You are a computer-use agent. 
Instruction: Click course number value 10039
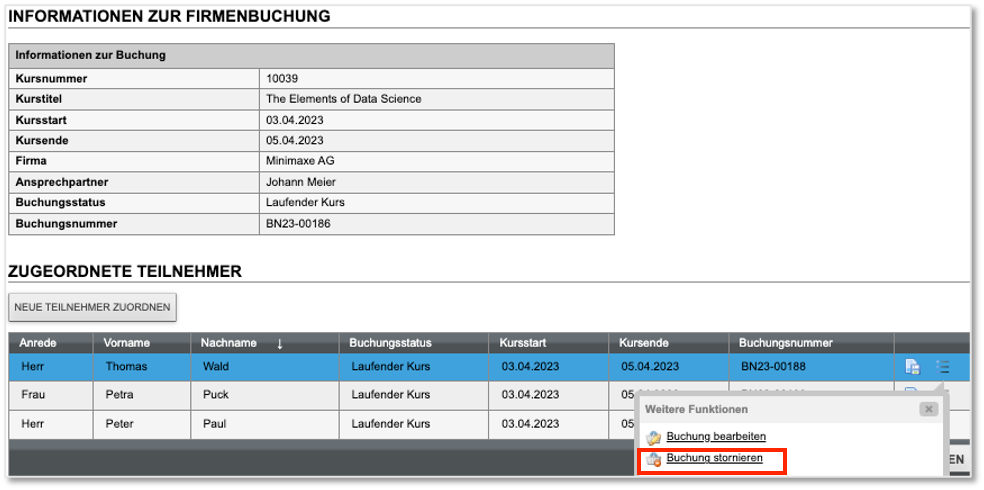click(282, 78)
